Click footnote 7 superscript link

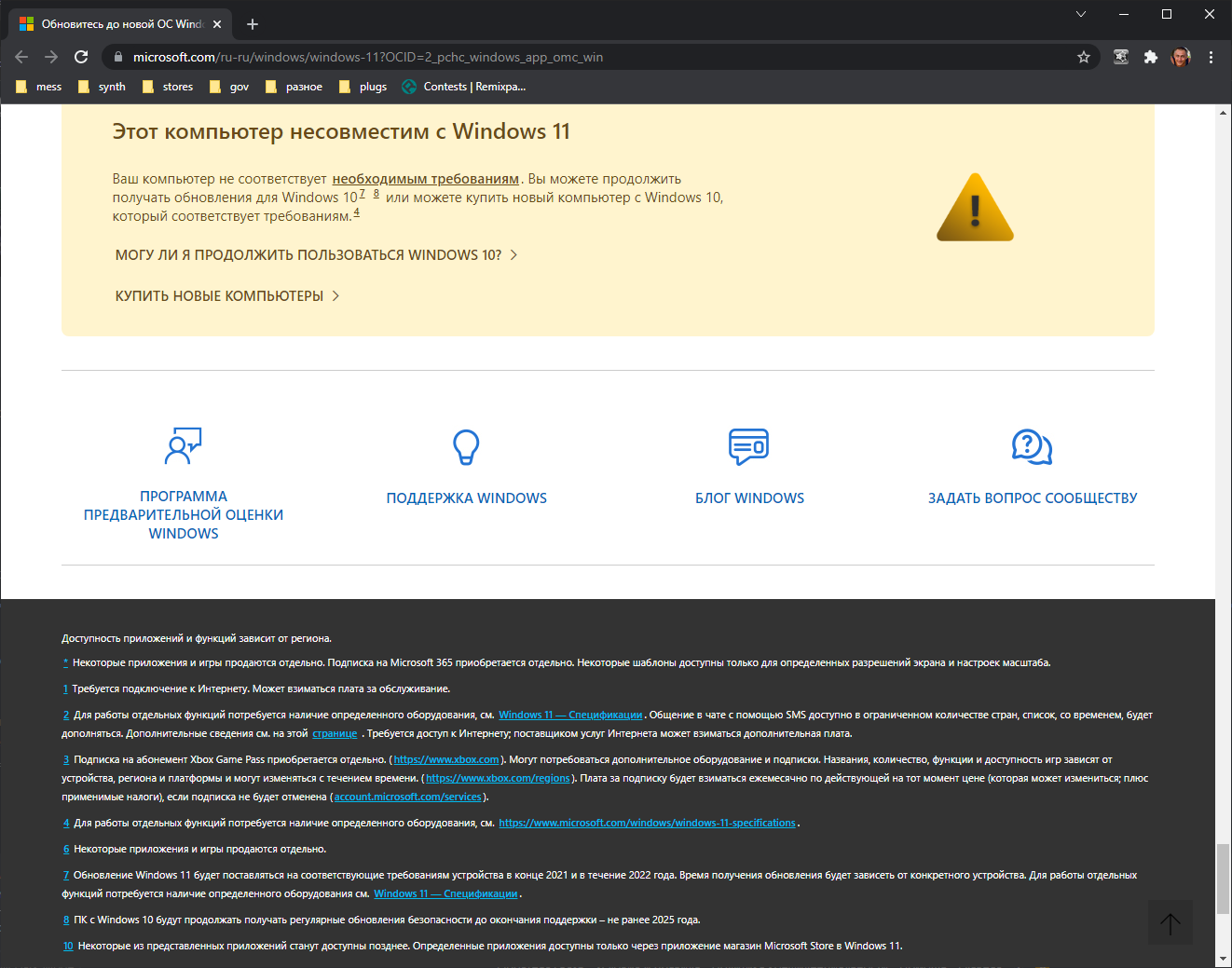(x=362, y=194)
